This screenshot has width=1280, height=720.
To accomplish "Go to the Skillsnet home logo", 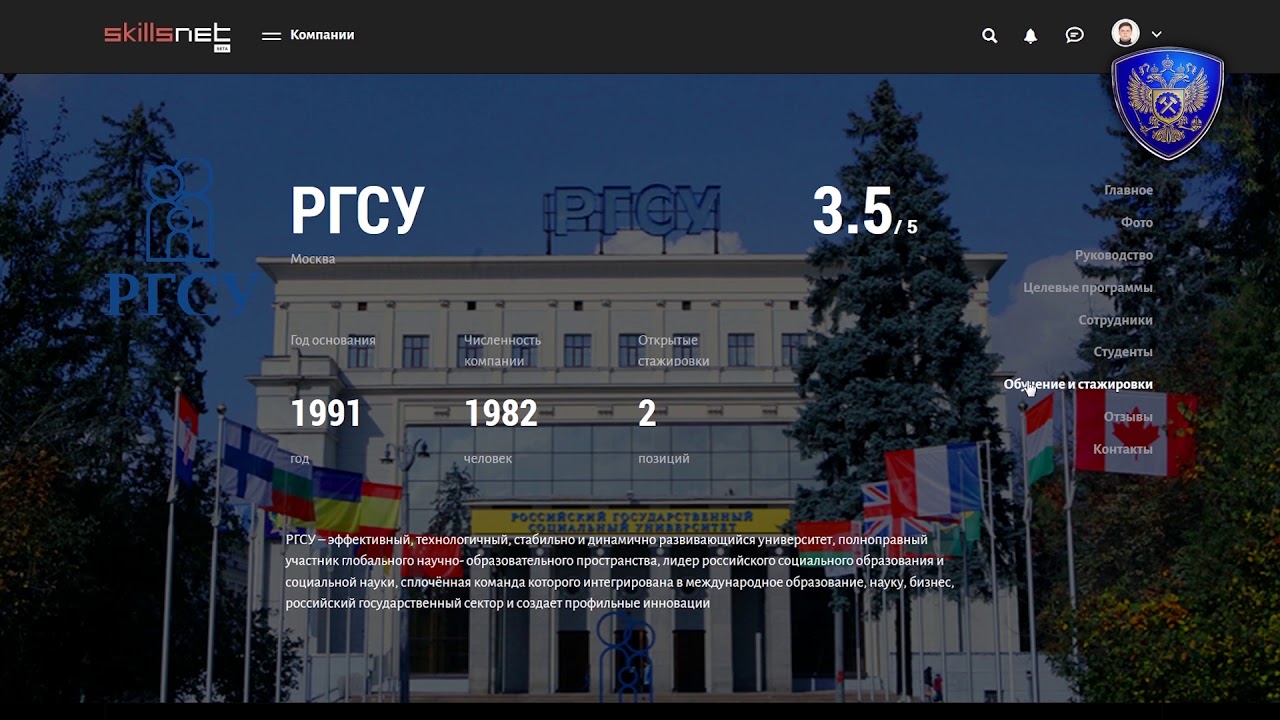I will click(167, 36).
